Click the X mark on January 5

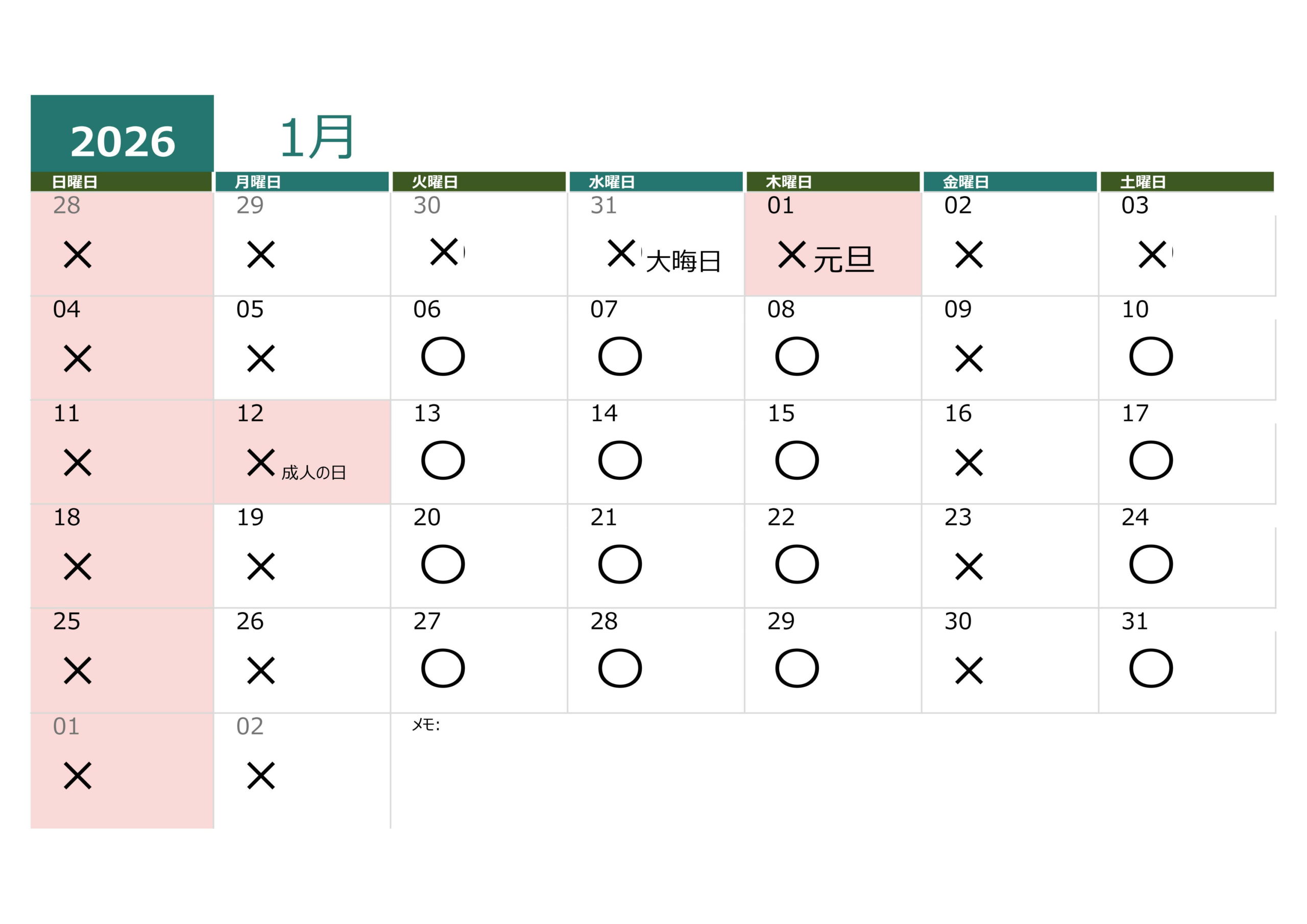[x=261, y=358]
